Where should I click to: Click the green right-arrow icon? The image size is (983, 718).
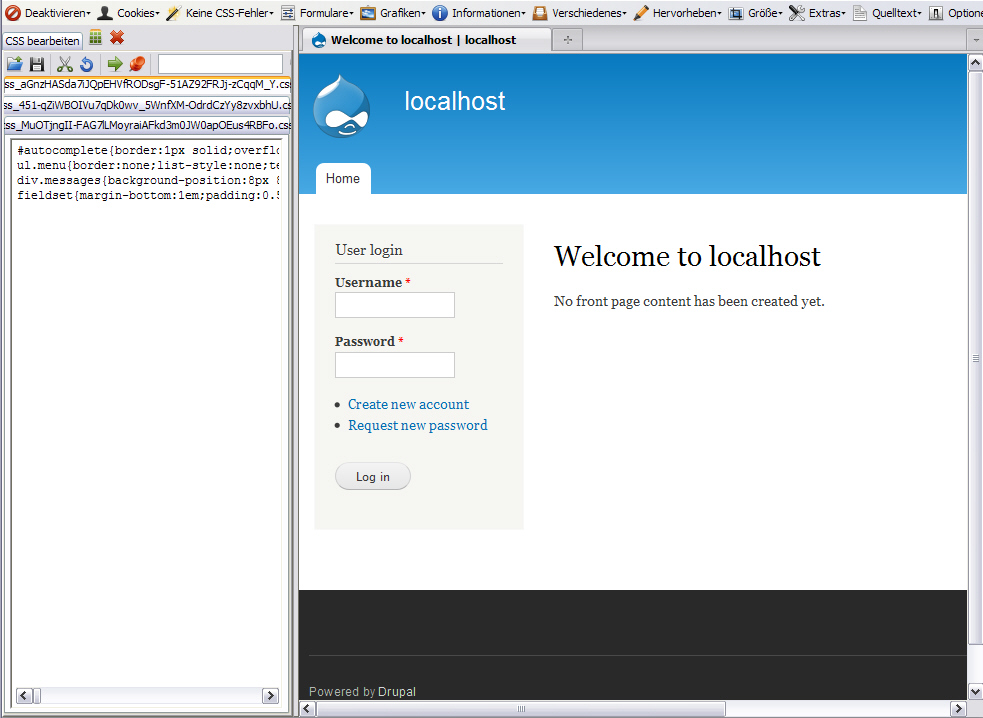tap(115, 64)
